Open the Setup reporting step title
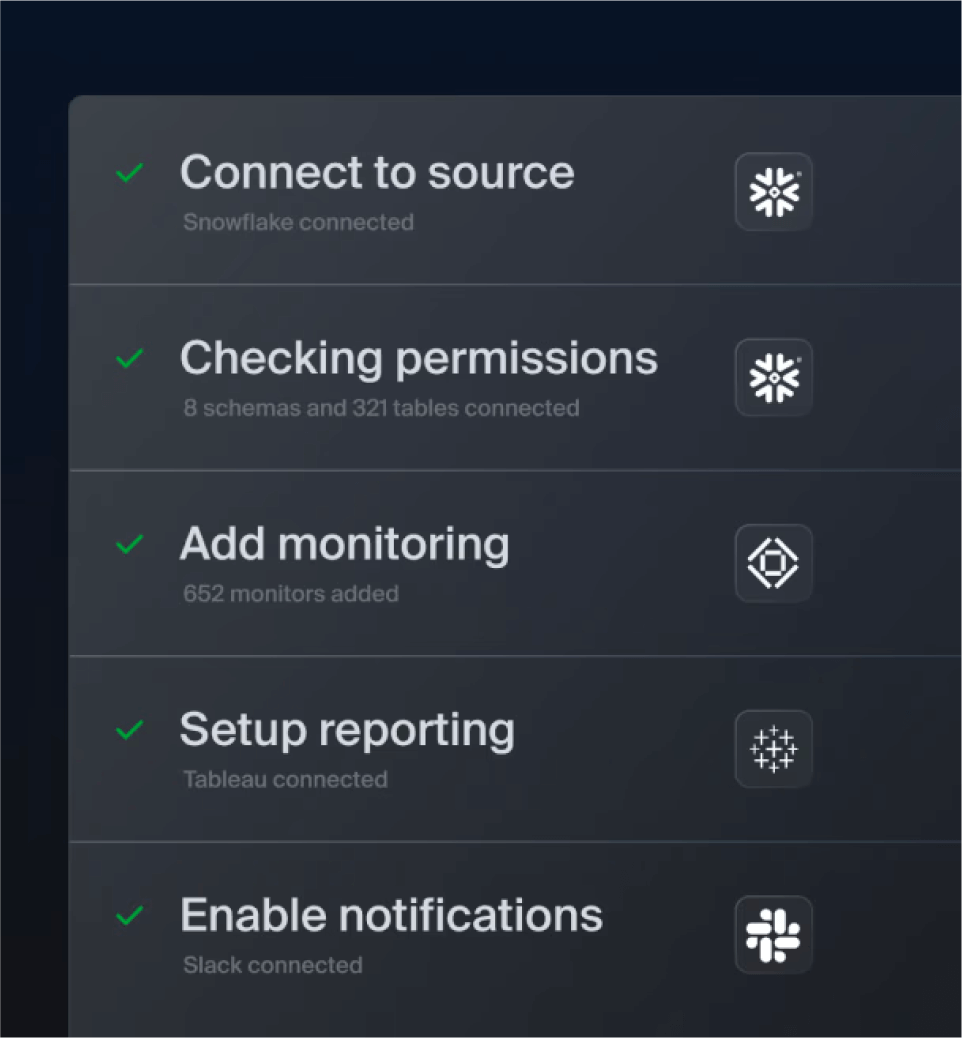 (x=347, y=730)
